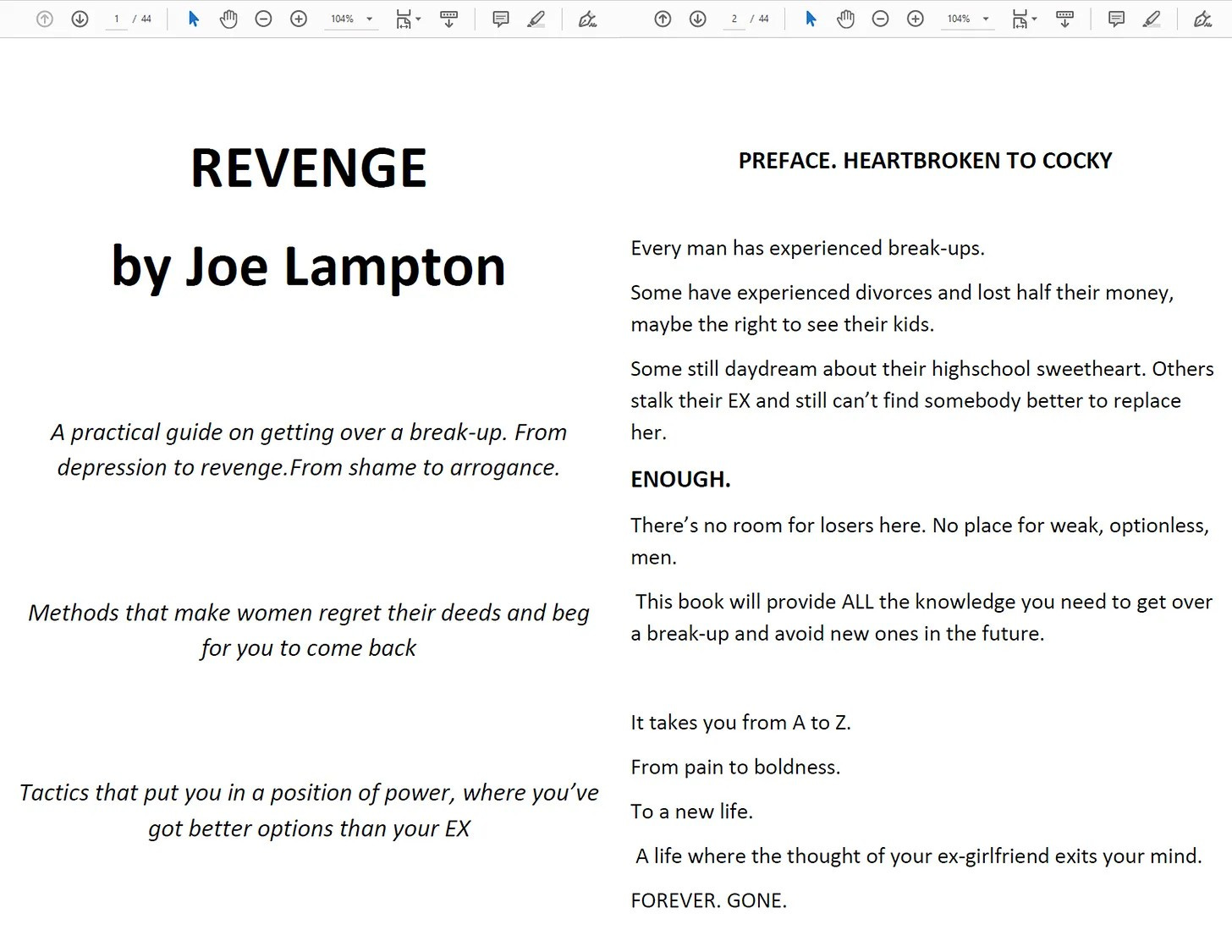The image size is (1232, 952).
Task: Click italic line "depression to revenge.From shame to arrogance."
Action: [309, 468]
